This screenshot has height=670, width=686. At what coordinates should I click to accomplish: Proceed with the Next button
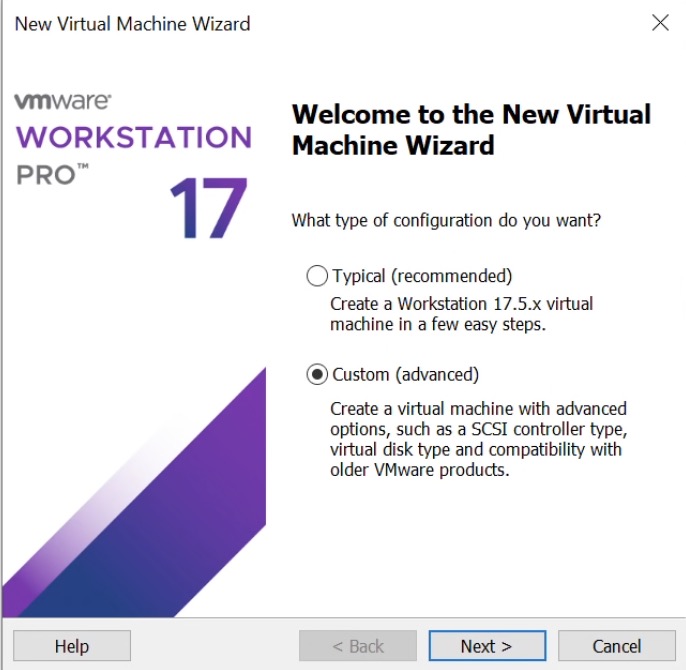(x=487, y=646)
